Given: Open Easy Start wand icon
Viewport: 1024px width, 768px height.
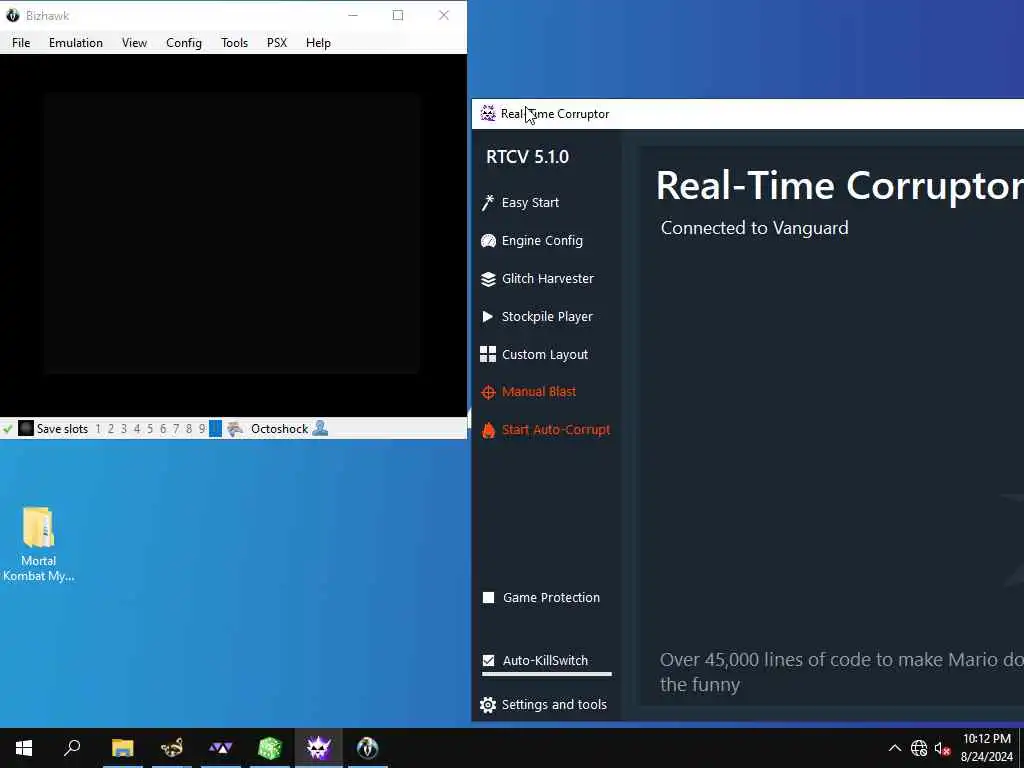Looking at the screenshot, I should pyautogui.click(x=488, y=202).
